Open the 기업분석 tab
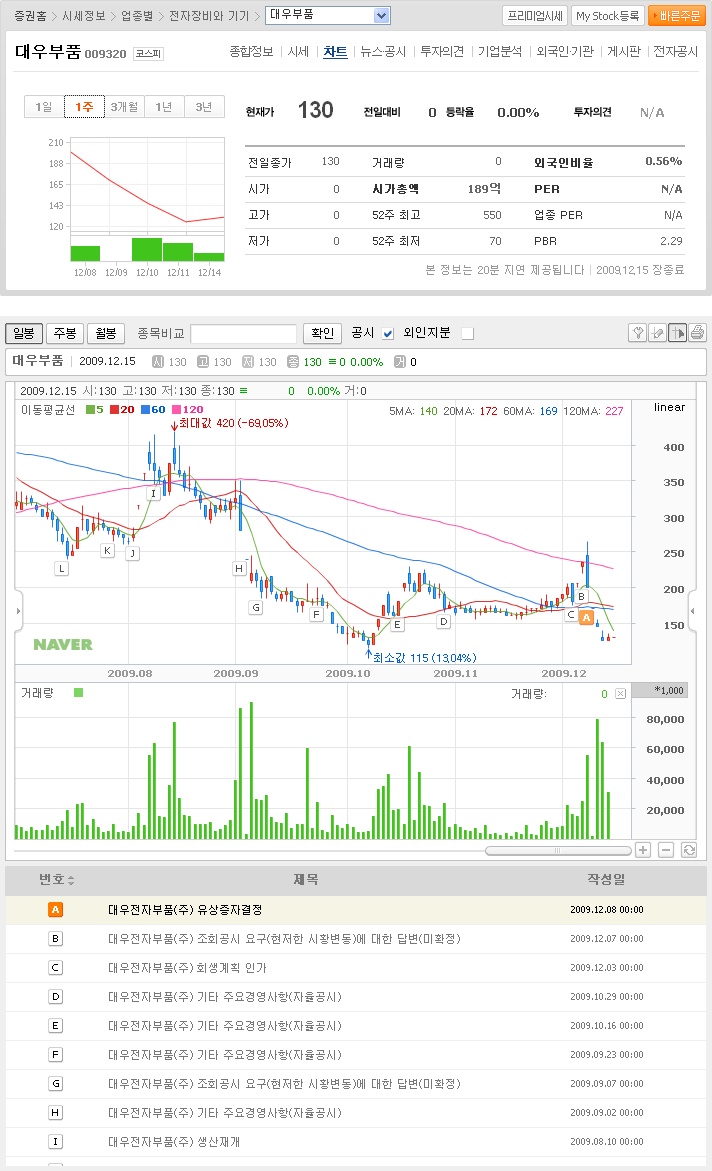The width and height of the screenshot is (712, 1171). 500,52
